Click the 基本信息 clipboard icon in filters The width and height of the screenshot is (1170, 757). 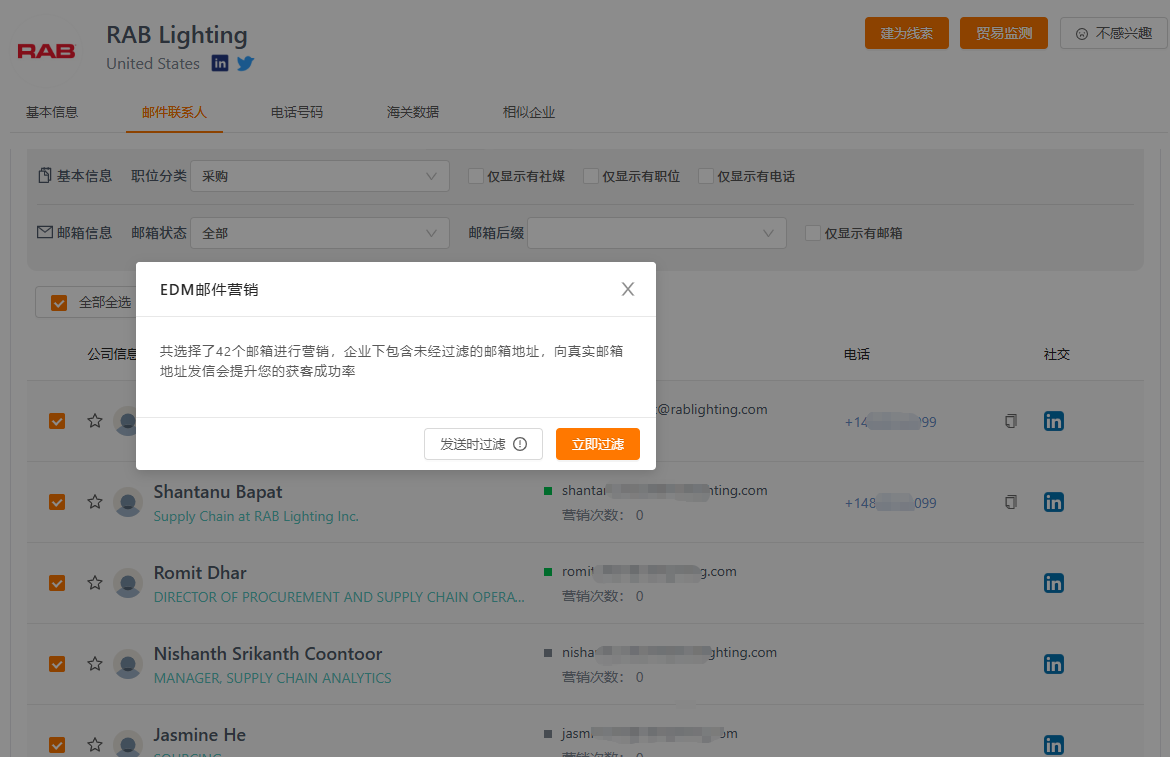(45, 175)
